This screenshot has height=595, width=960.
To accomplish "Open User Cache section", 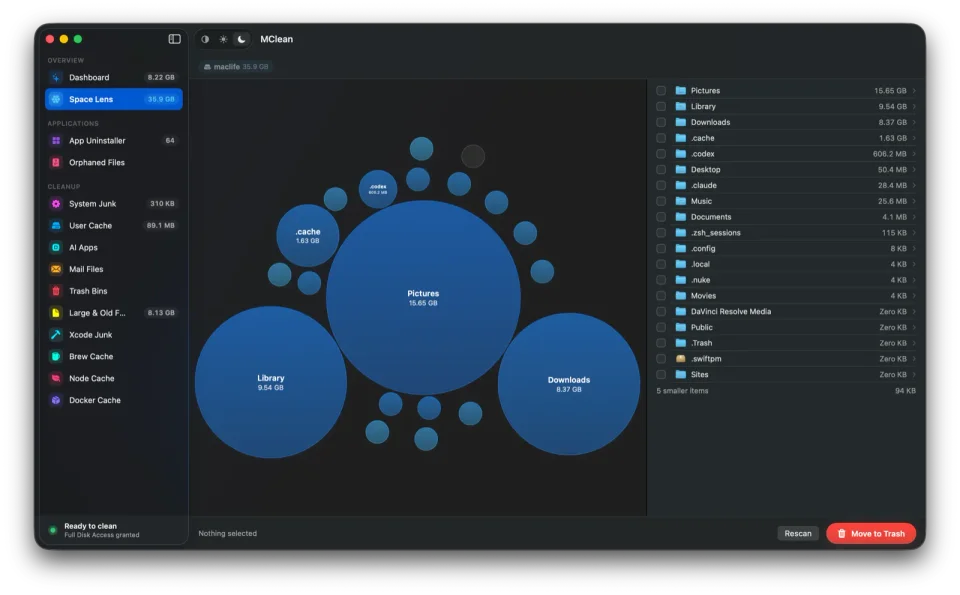I will (x=114, y=225).
